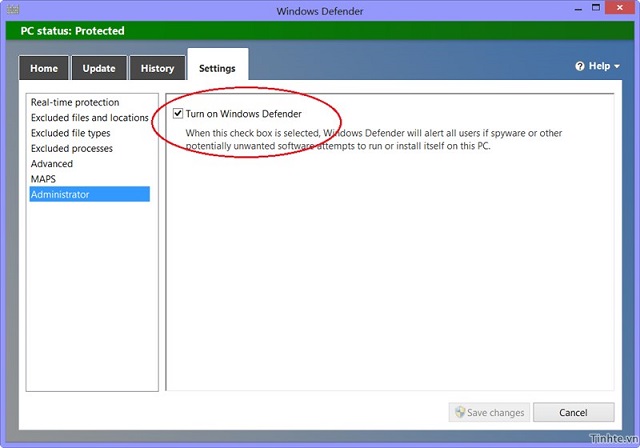640x448 pixels.
Task: Click the Turn on Windows Defender label
Action: tap(244, 114)
